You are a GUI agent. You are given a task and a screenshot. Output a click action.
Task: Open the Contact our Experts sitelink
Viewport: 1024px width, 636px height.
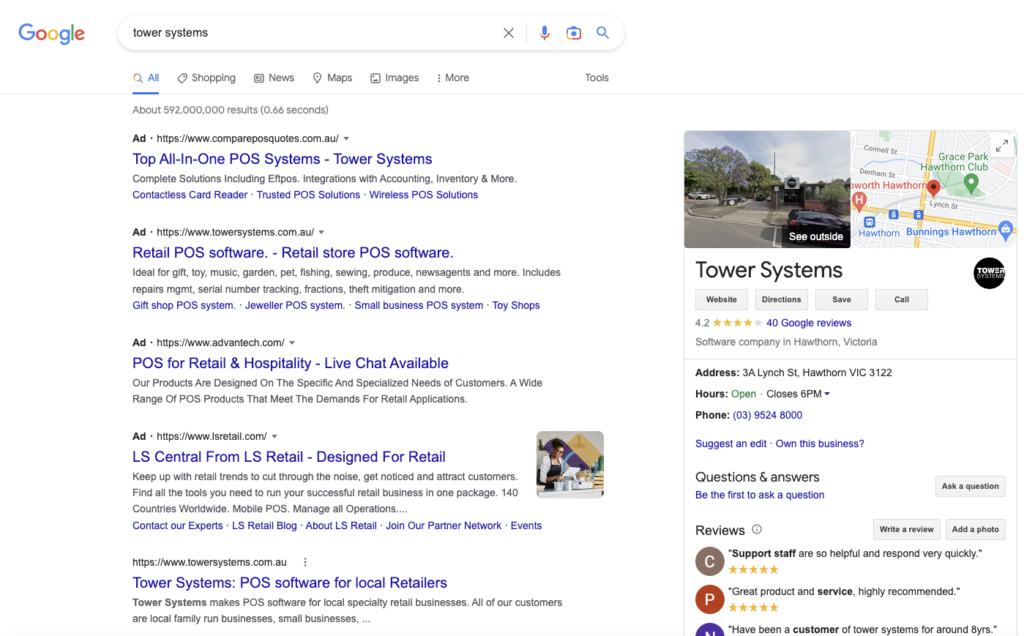[178, 526]
